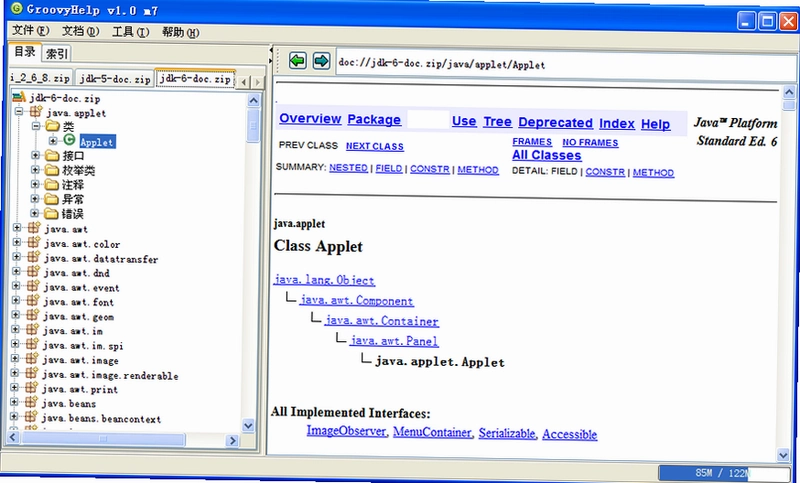Open the METHOD summary link
The width and height of the screenshot is (800, 483).
tap(478, 170)
